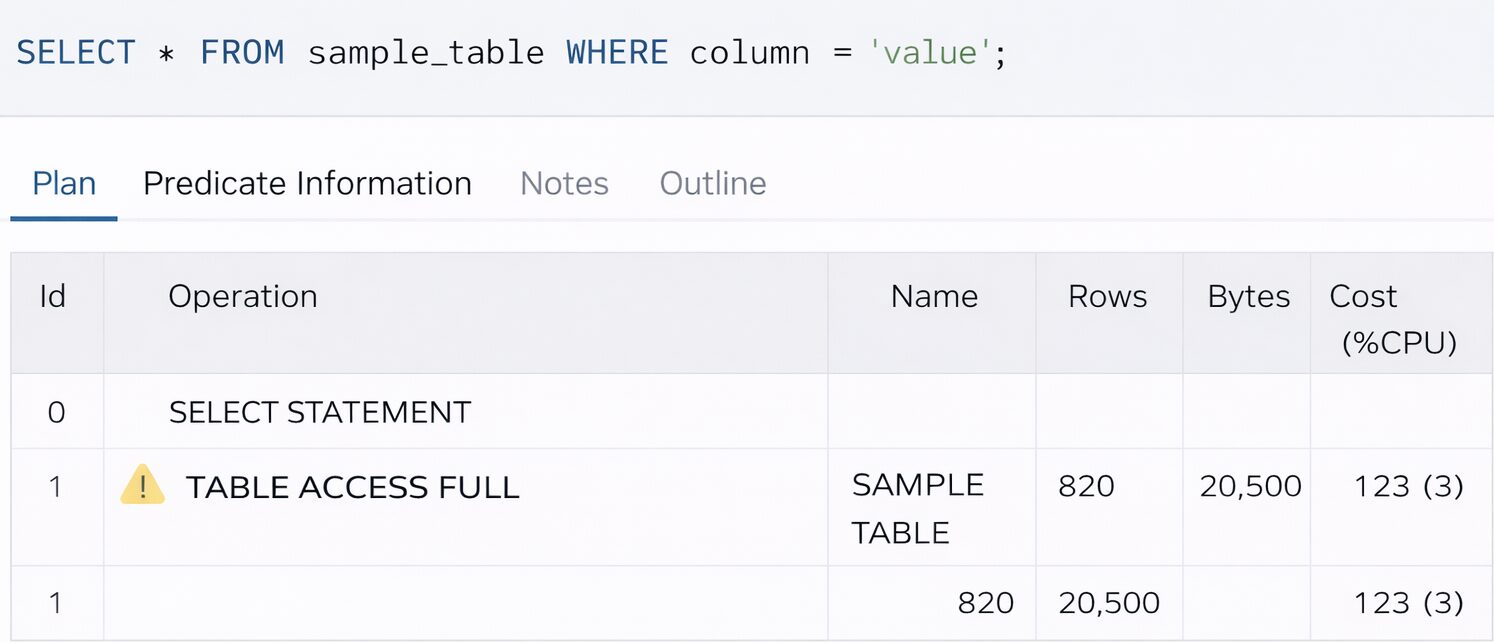The width and height of the screenshot is (1494, 643).
Task: Select the Bytes column header
Action: pos(1248,297)
